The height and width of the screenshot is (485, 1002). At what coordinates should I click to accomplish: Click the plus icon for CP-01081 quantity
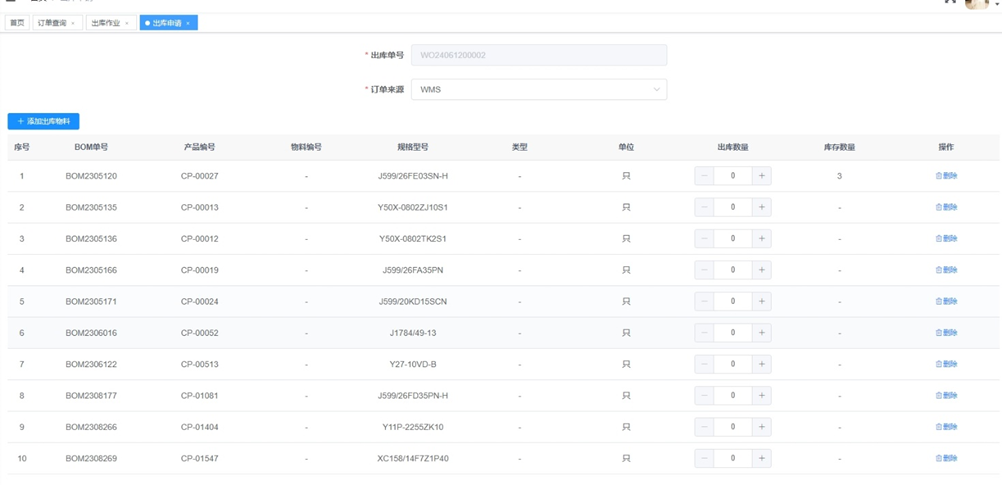761,396
